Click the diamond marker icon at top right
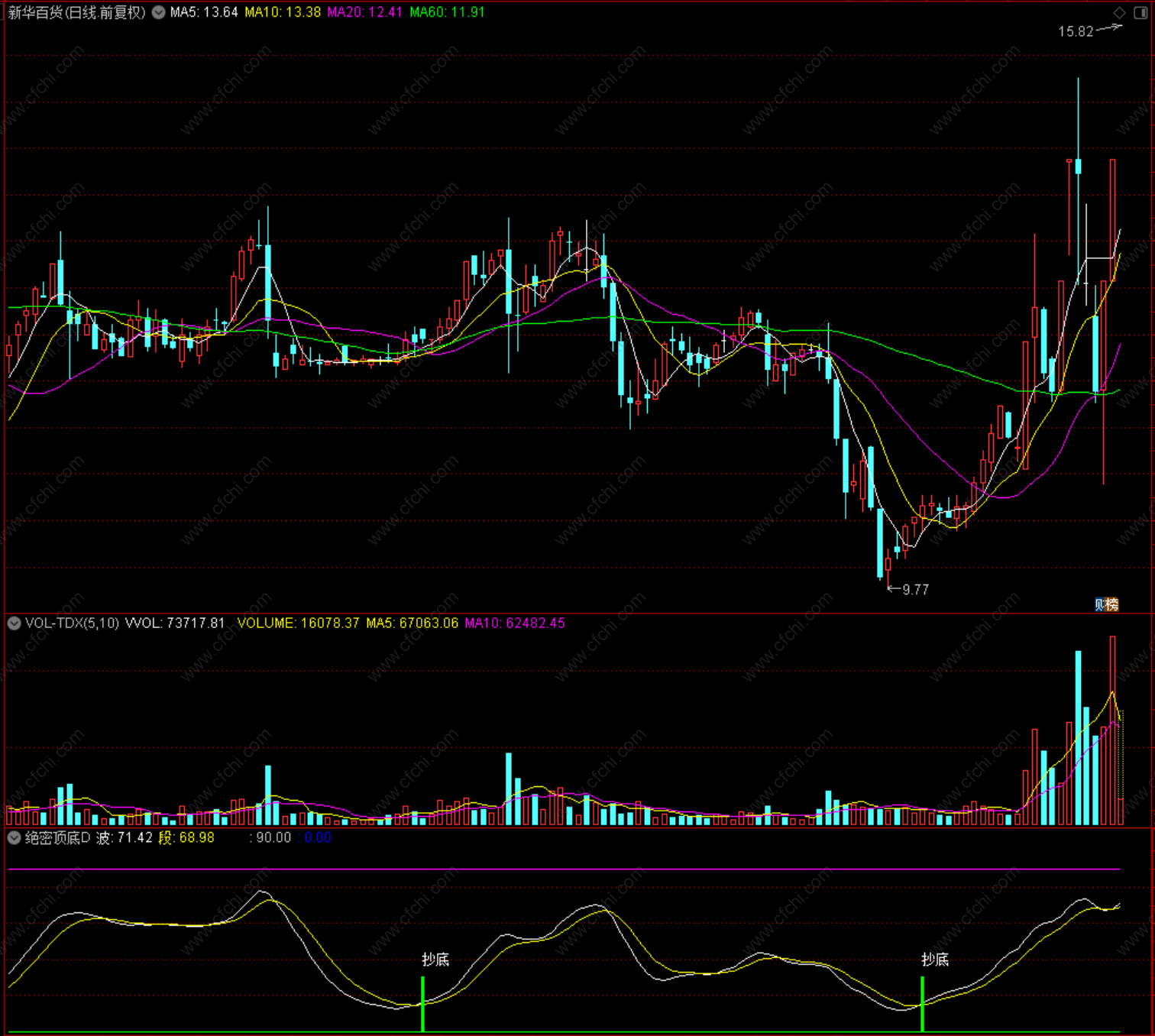This screenshot has height=1036, width=1155. 1119,12
